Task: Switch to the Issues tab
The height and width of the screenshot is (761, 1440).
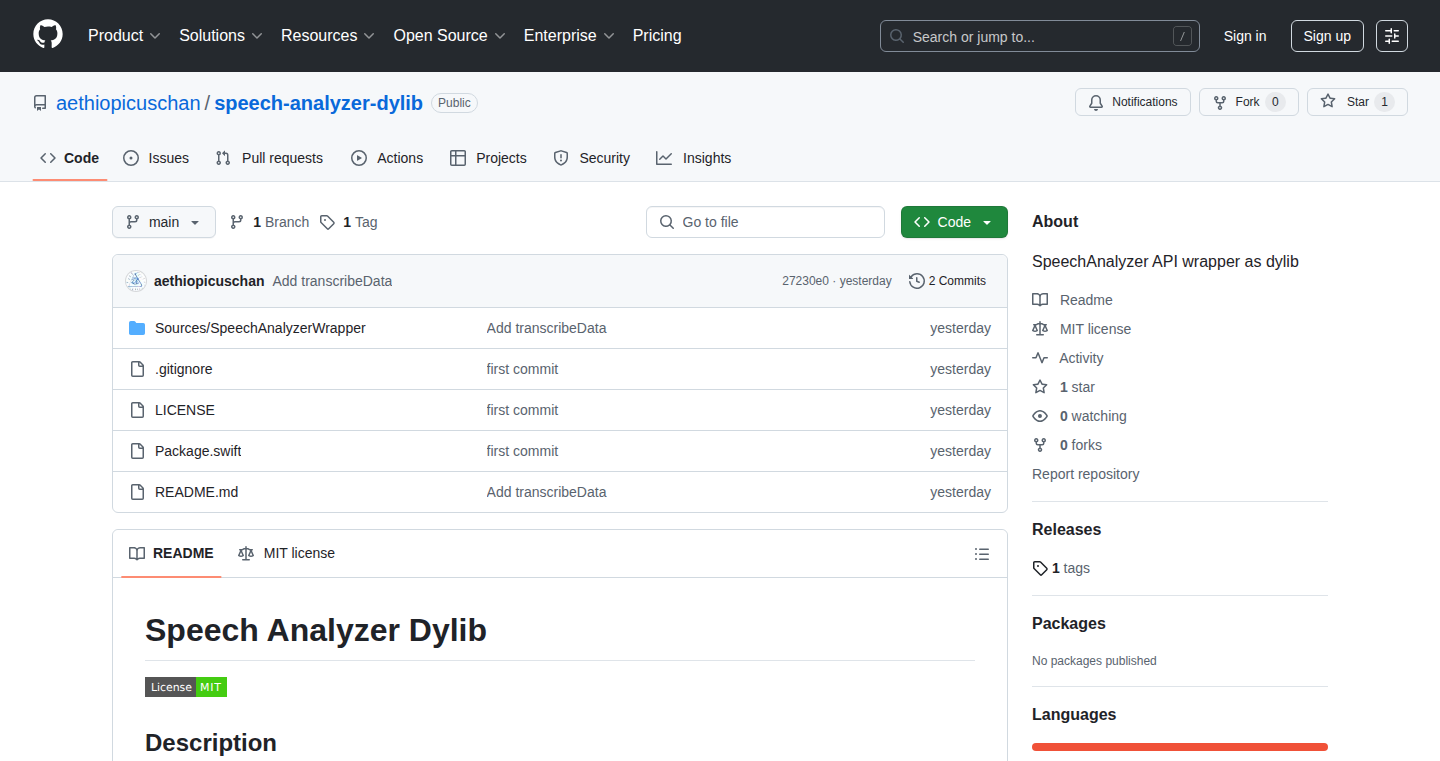Action: coord(156,158)
